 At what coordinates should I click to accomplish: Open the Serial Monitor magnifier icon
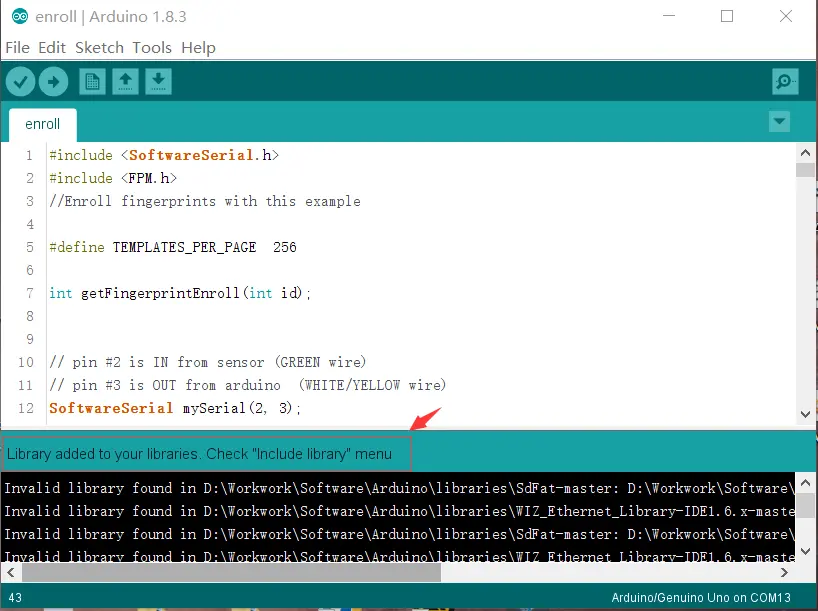pos(785,82)
